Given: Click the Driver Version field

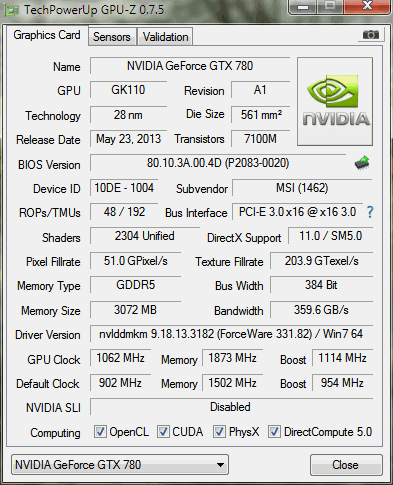Looking at the screenshot, I should (231, 334).
